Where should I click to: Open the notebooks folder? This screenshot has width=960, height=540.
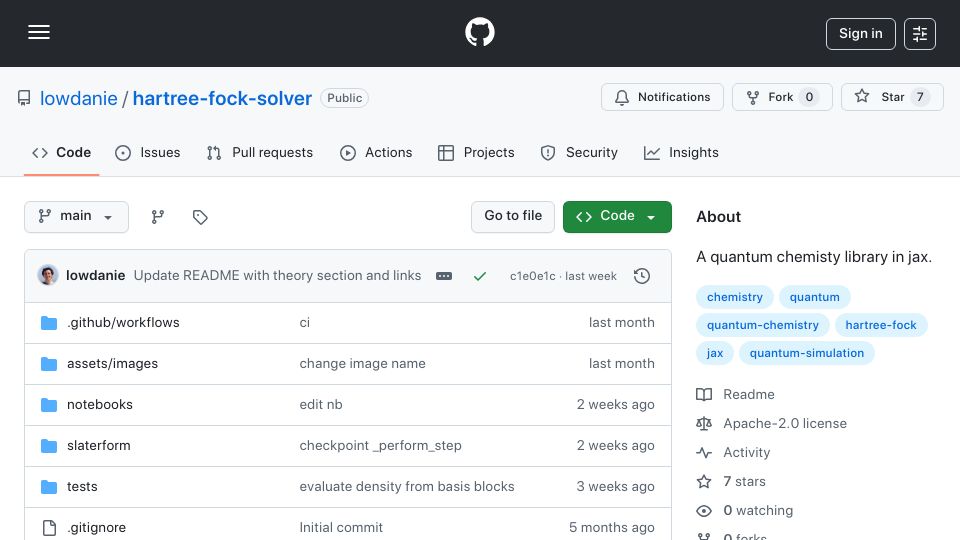(x=100, y=405)
